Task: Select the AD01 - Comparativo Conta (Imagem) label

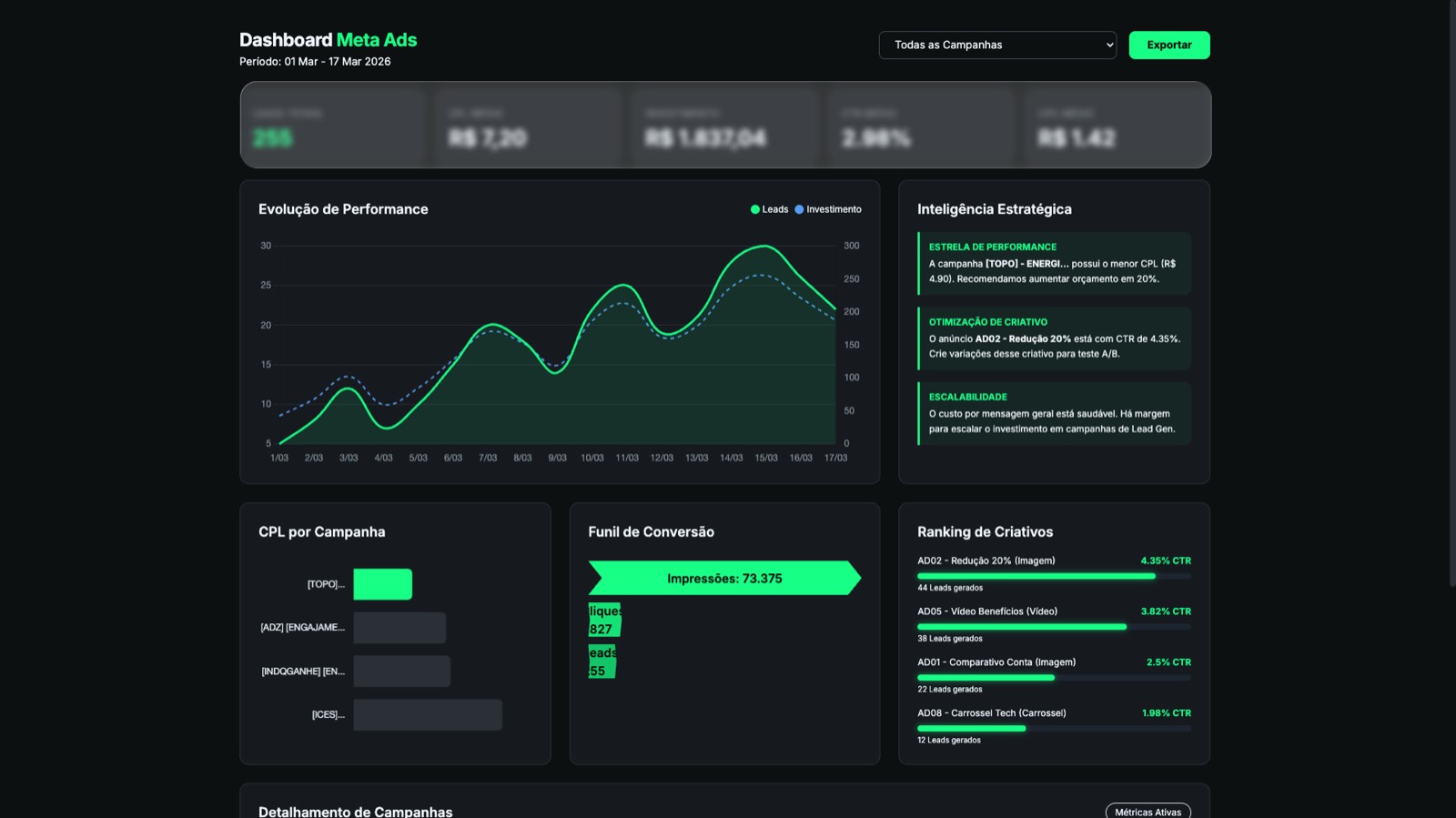Action: (x=996, y=662)
